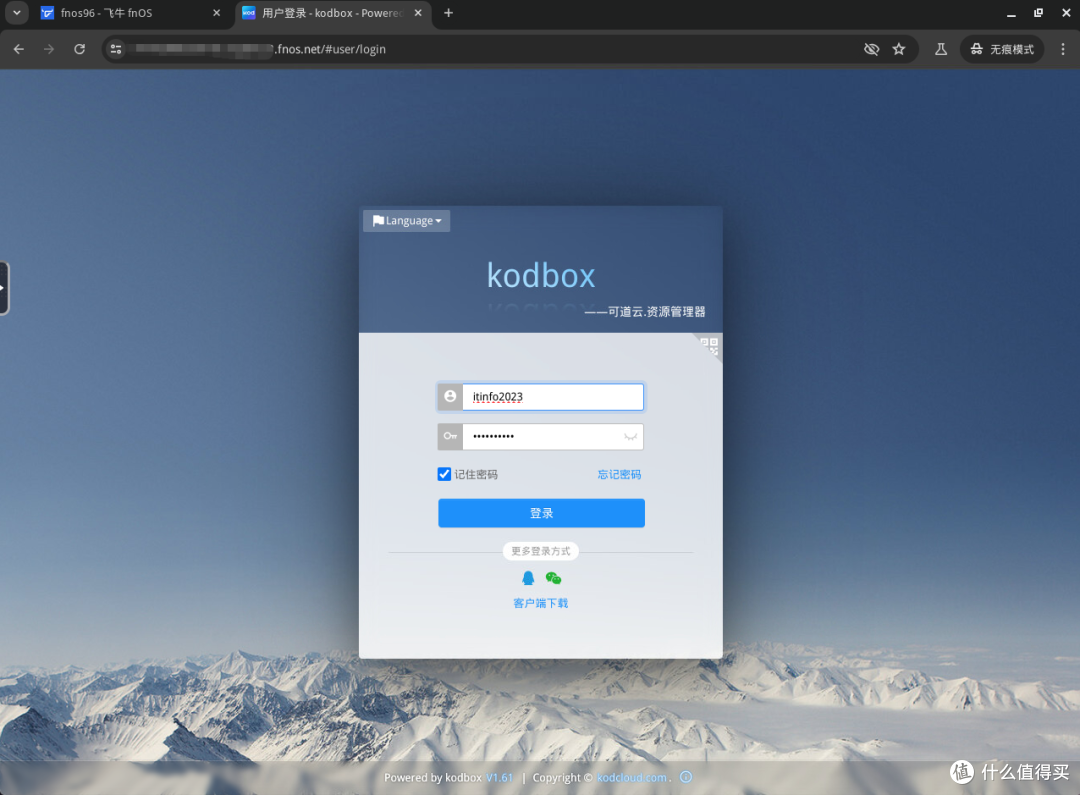Close the kodbox login tab
The width and height of the screenshot is (1080, 795).
[x=418, y=13]
